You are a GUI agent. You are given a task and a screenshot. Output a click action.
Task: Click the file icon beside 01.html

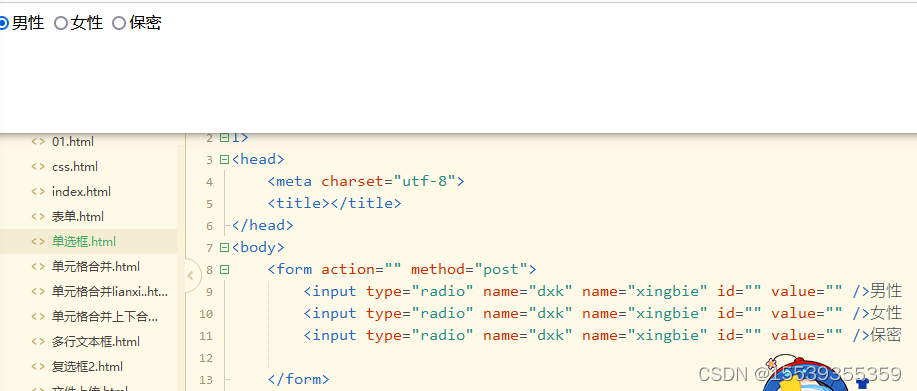[x=38, y=141]
